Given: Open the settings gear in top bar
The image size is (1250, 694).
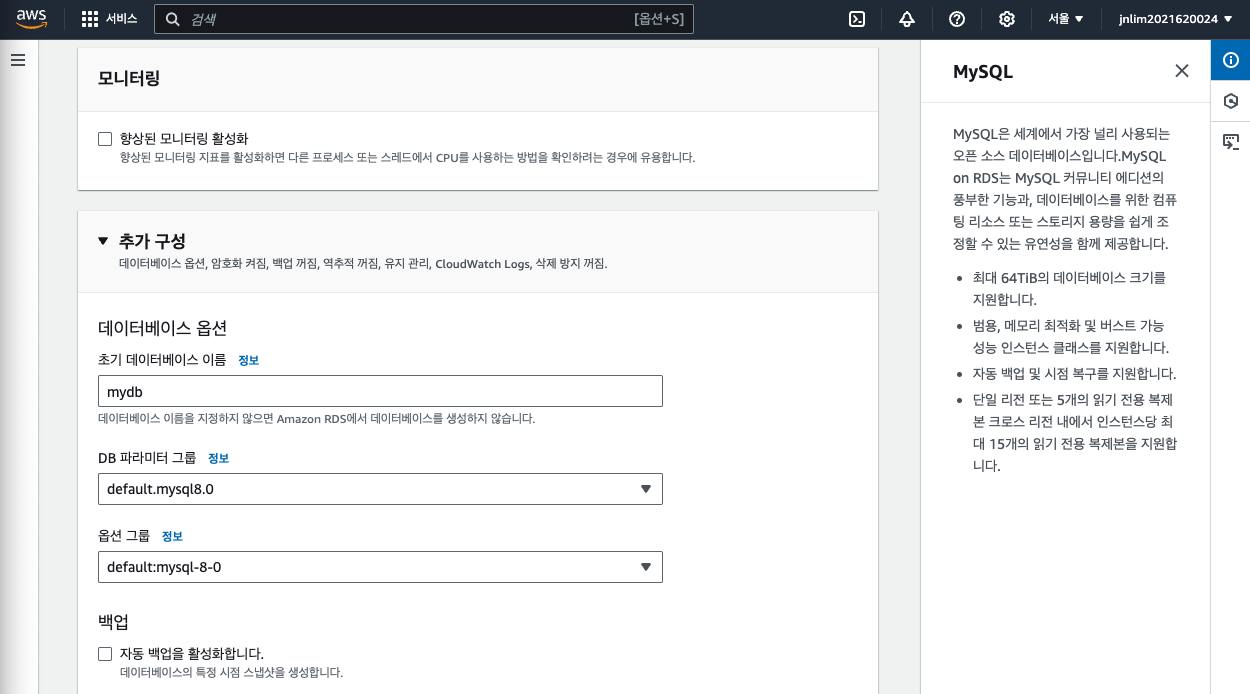Looking at the screenshot, I should (x=1007, y=19).
